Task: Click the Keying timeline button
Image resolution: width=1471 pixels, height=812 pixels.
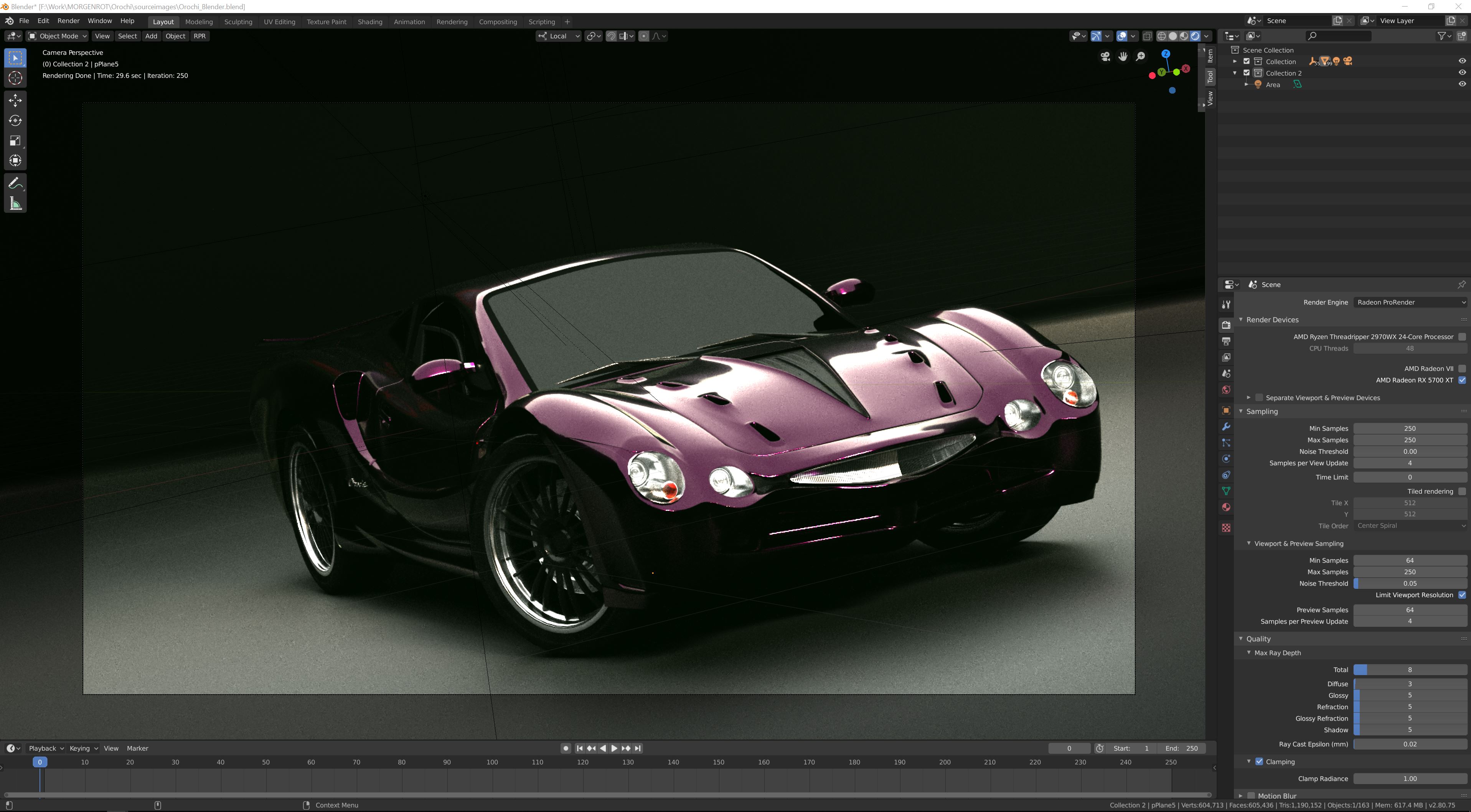Action: coord(83,749)
